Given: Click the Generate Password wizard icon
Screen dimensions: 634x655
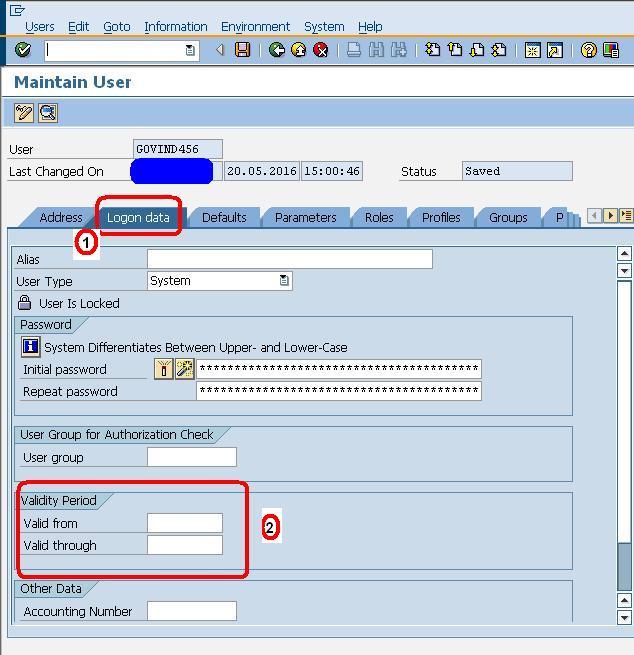Looking at the screenshot, I should click(x=184, y=369).
